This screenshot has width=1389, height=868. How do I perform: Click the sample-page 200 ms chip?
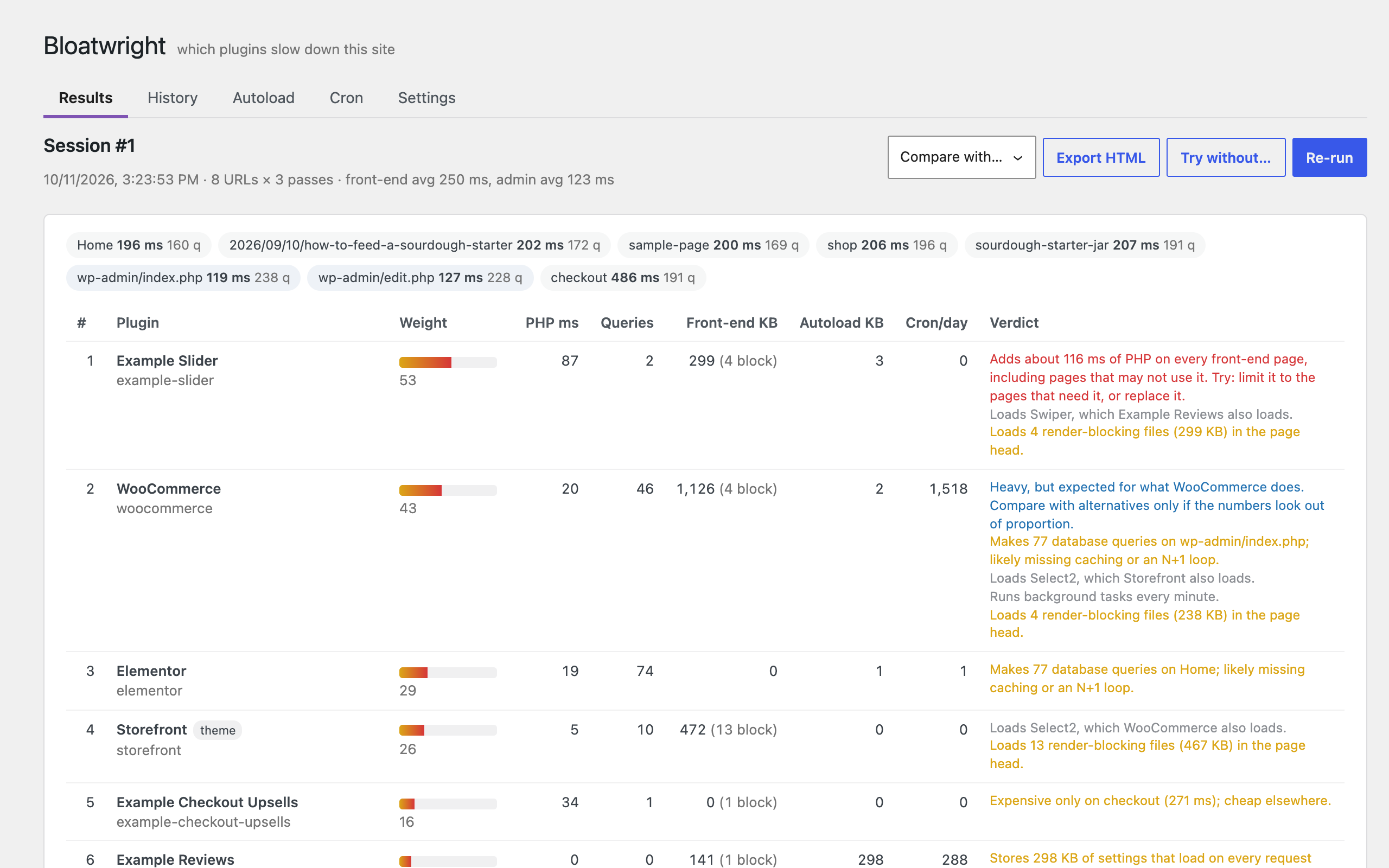click(713, 245)
